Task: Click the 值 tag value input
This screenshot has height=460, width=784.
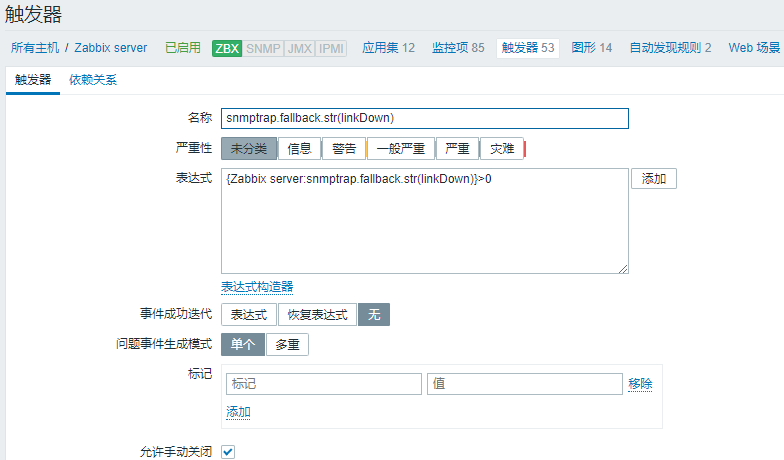Action: (524, 384)
